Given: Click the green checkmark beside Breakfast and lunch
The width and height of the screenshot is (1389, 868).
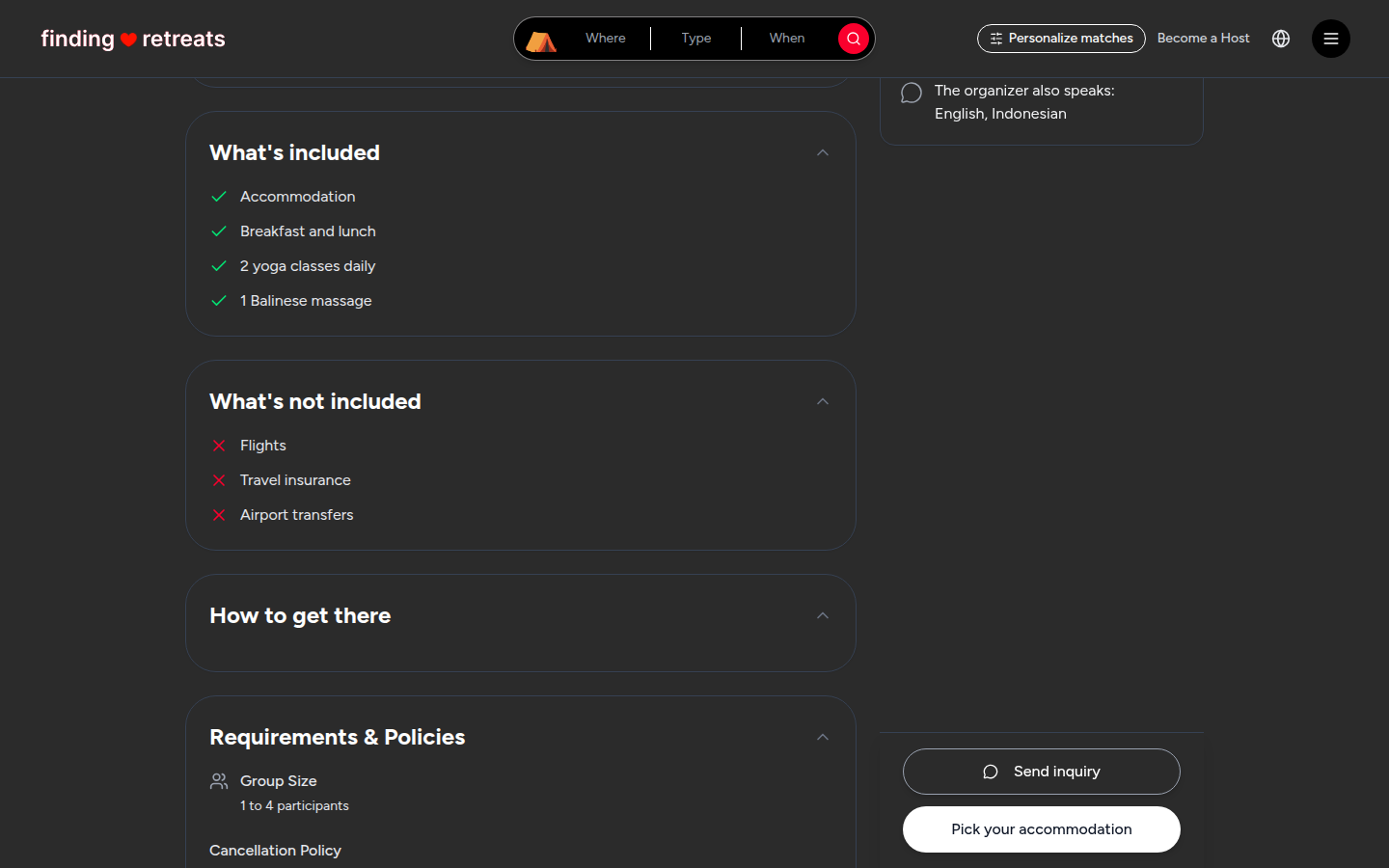Looking at the screenshot, I should click(219, 231).
